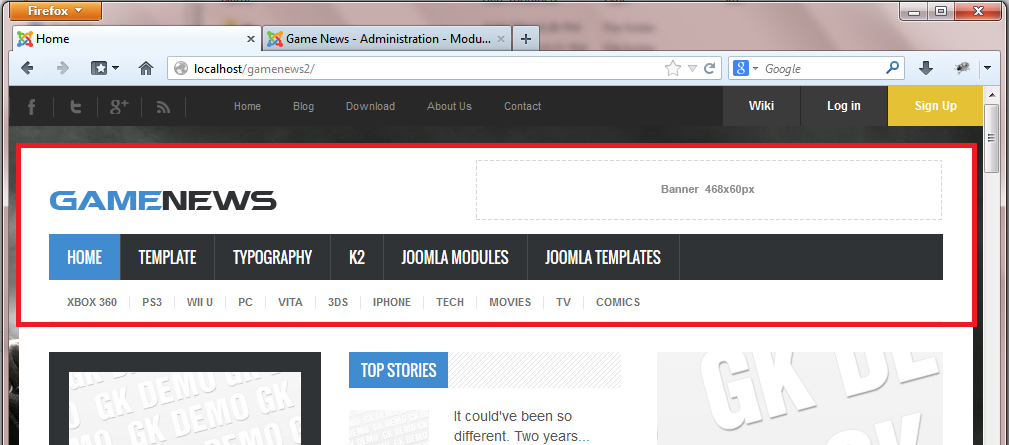Click the yellow Sign Up button

click(936, 106)
